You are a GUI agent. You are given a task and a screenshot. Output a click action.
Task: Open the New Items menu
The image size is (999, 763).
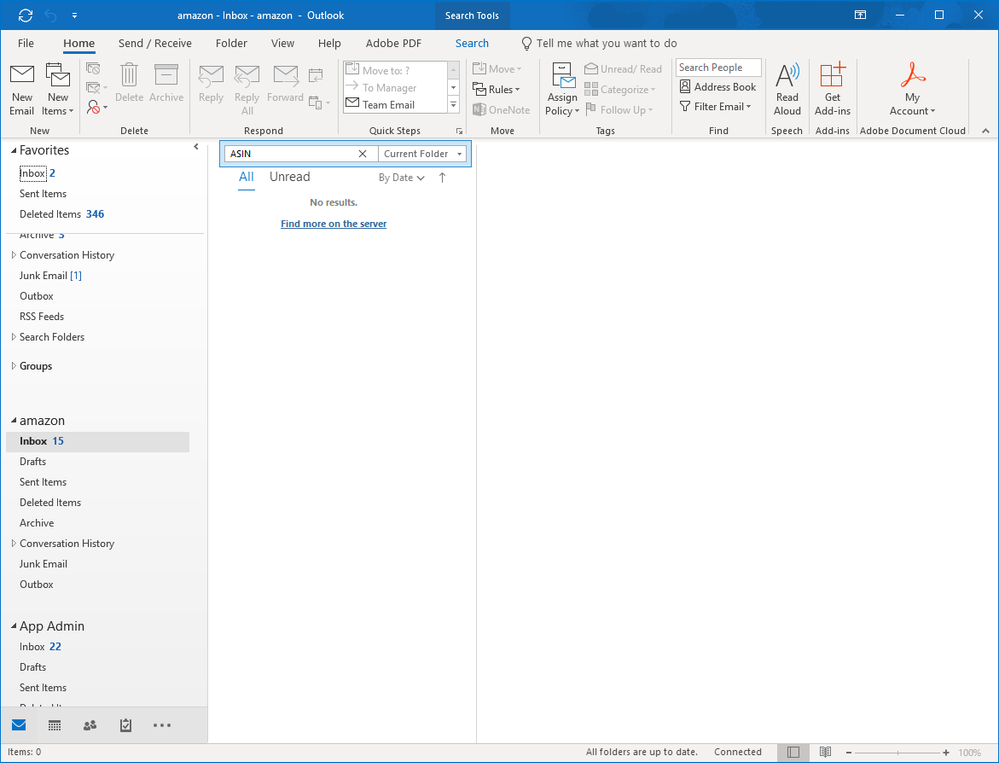[57, 89]
